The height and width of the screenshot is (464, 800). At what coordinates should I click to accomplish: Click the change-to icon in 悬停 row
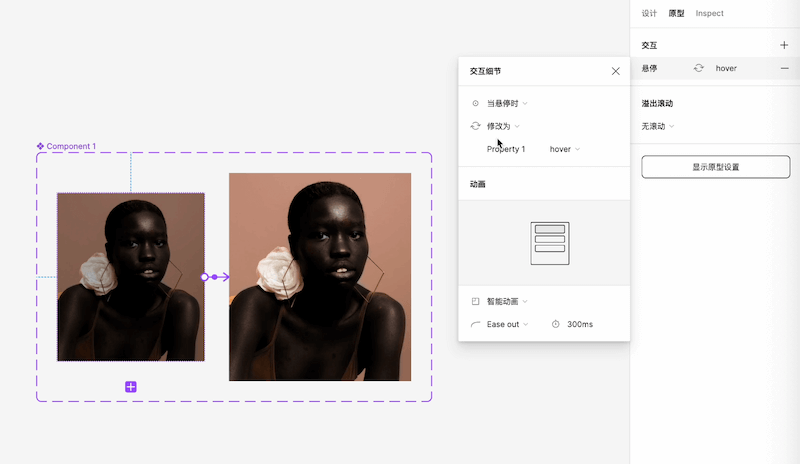(x=698, y=68)
